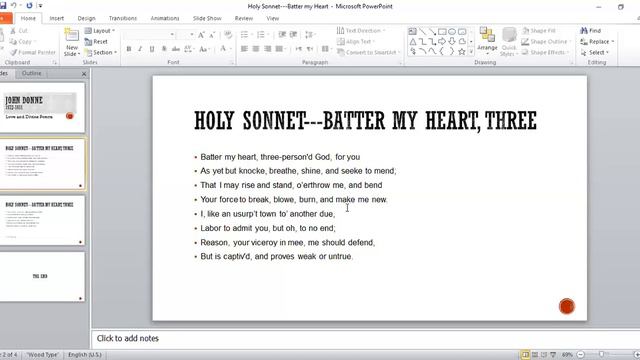The width and height of the screenshot is (640, 360).
Task: Open the Design ribbon tab
Action: tap(87, 18)
